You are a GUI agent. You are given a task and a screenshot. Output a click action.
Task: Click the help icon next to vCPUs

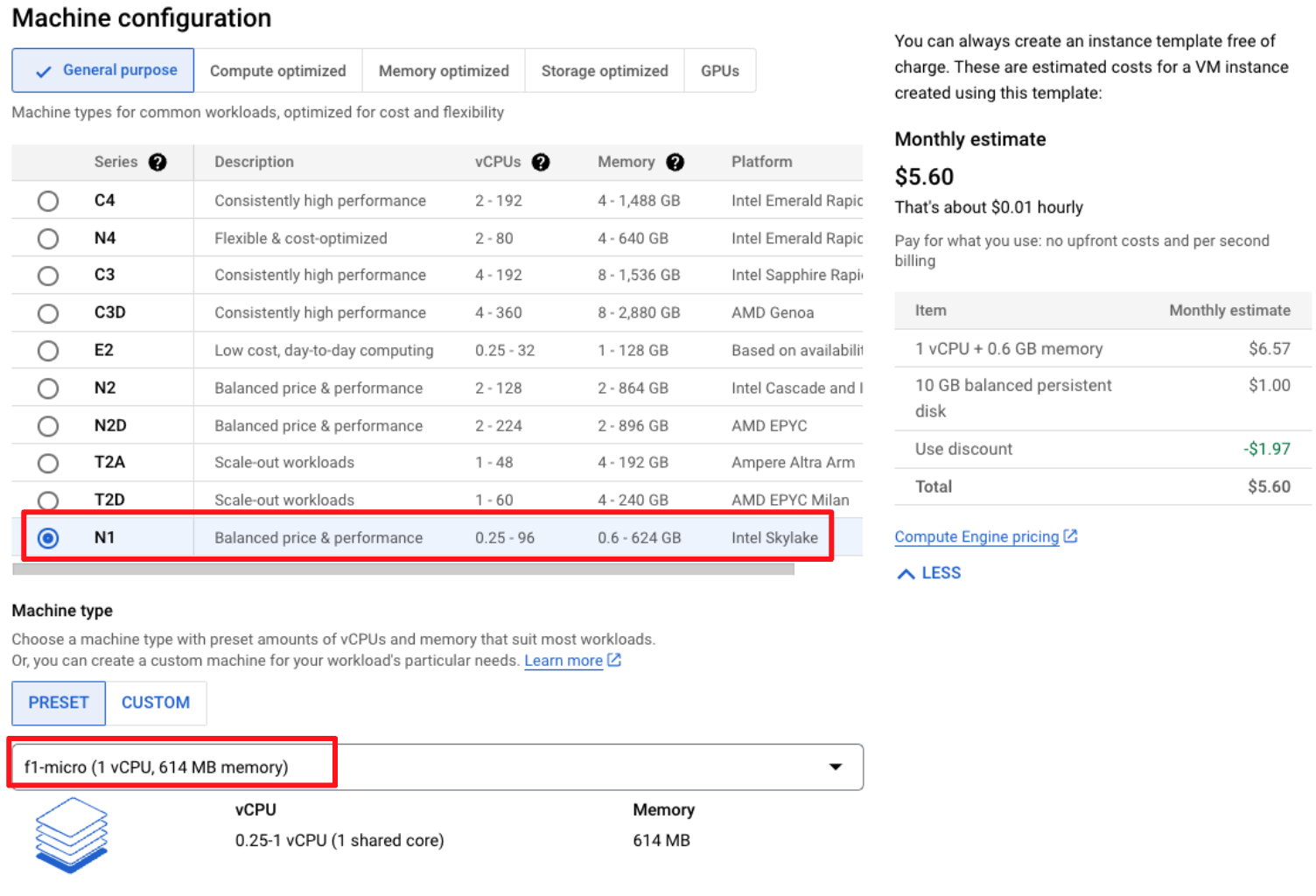click(541, 162)
